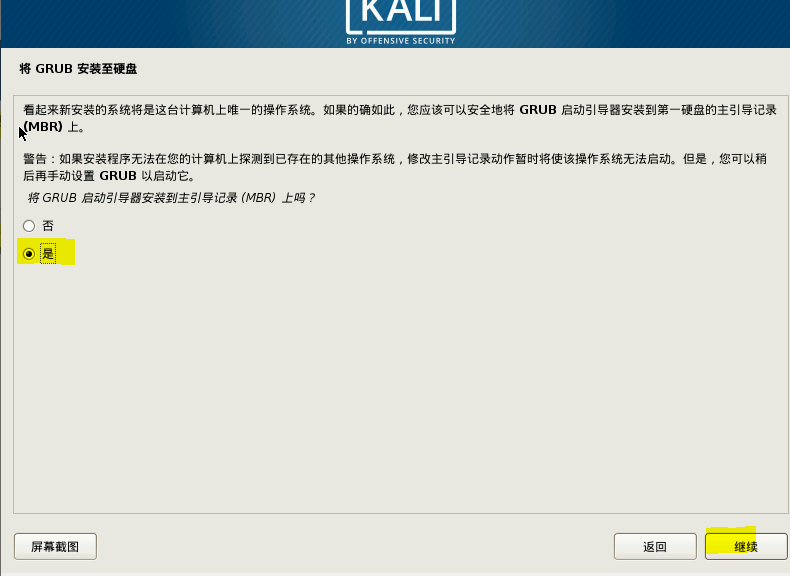
Task: Click the heading 将 GRUB 安装至硬盘
Action: 78,69
